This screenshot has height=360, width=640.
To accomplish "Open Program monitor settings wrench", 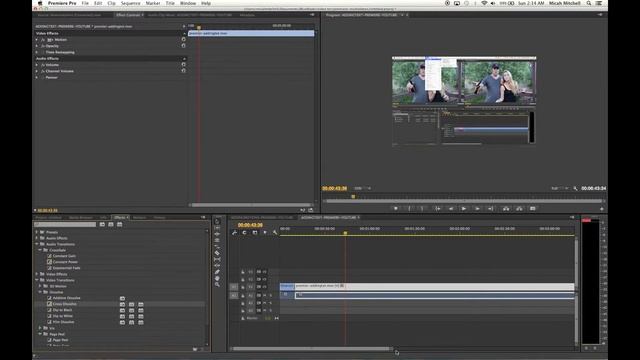I will click(x=575, y=188).
